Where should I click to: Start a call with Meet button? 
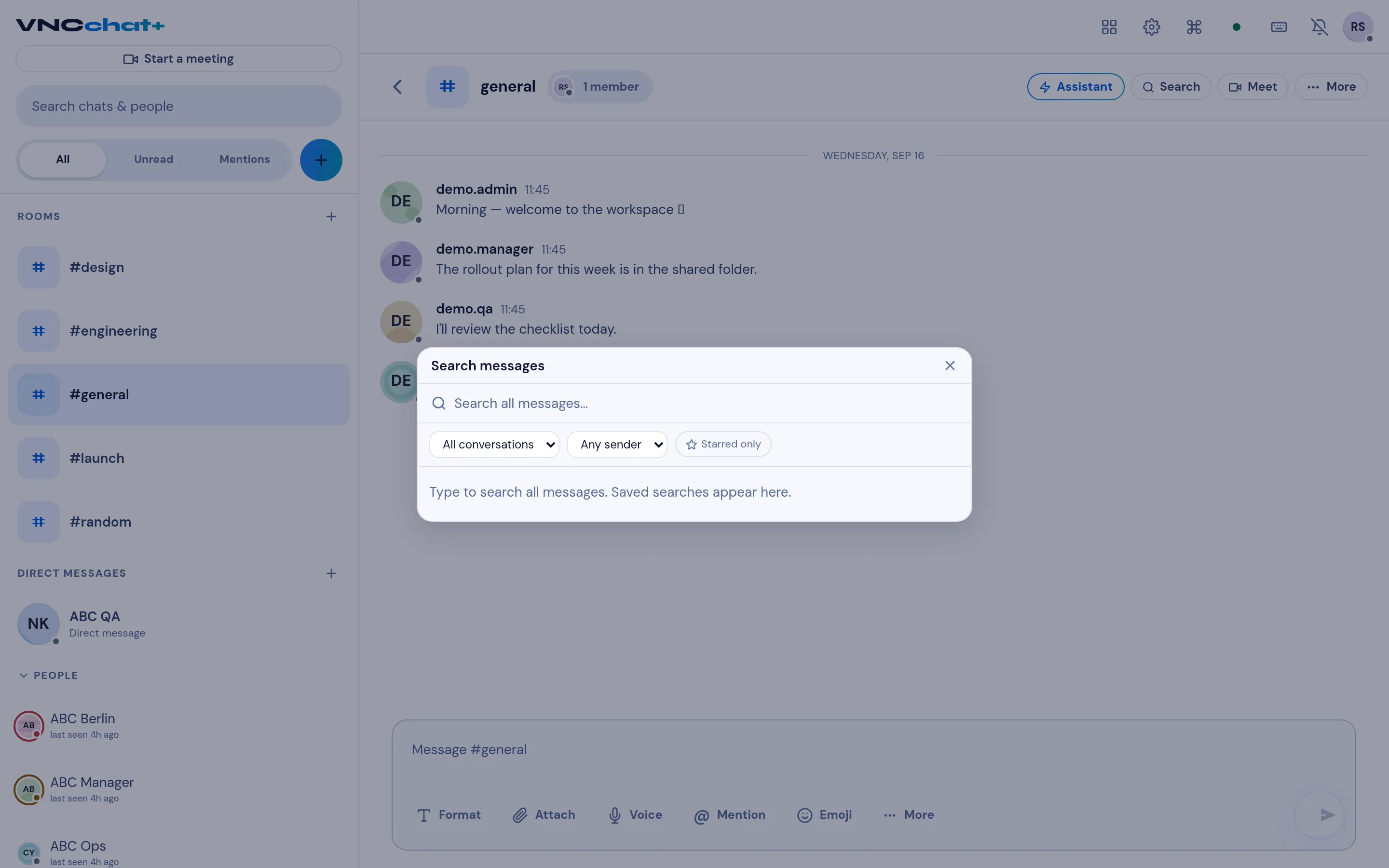click(1253, 87)
